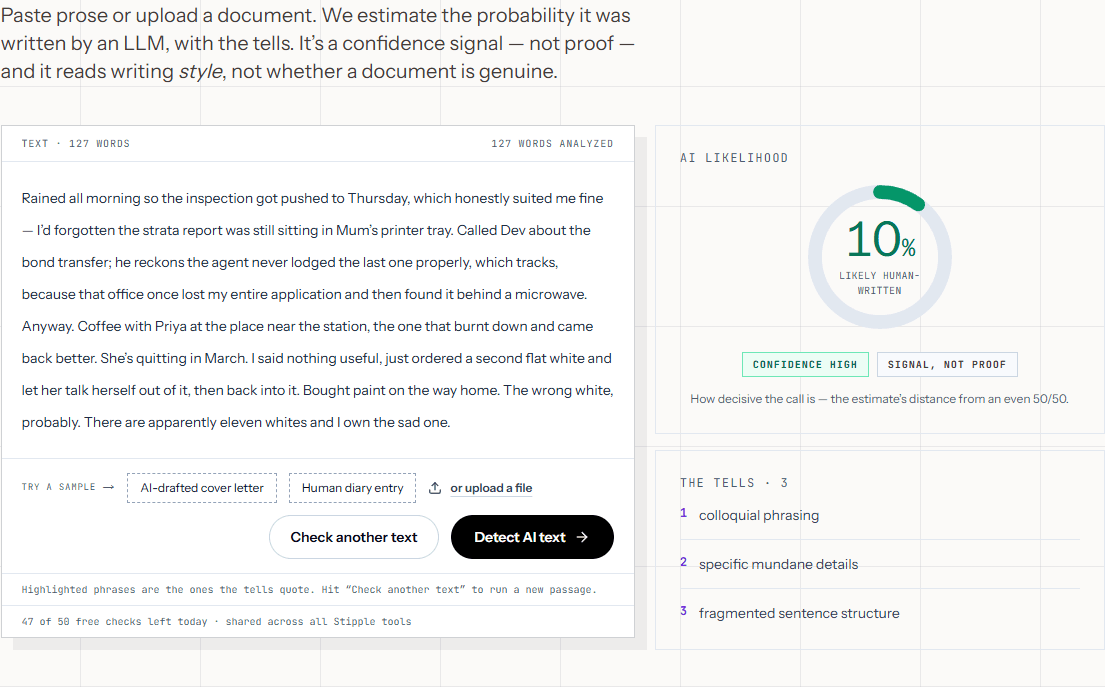Screen dimensions: 1105x687
Task: Click the arrow after Try a Sample
Action: [x=109, y=487]
